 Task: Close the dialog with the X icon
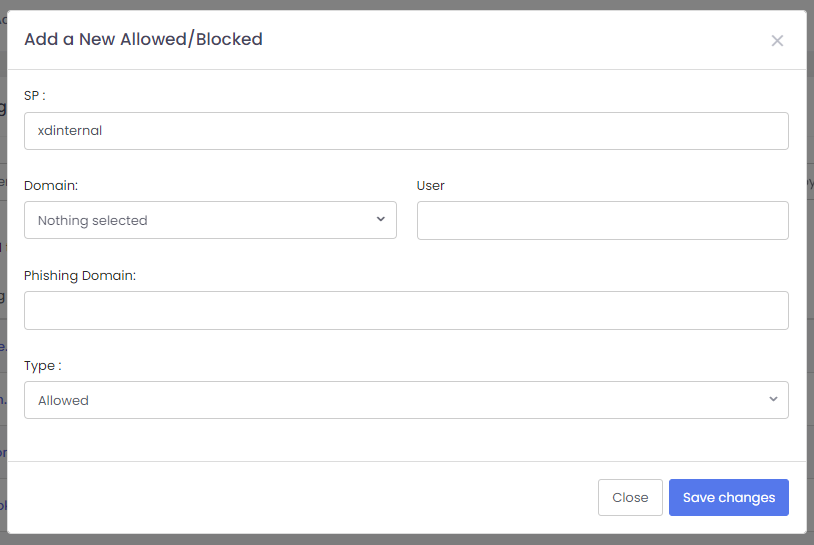777,41
